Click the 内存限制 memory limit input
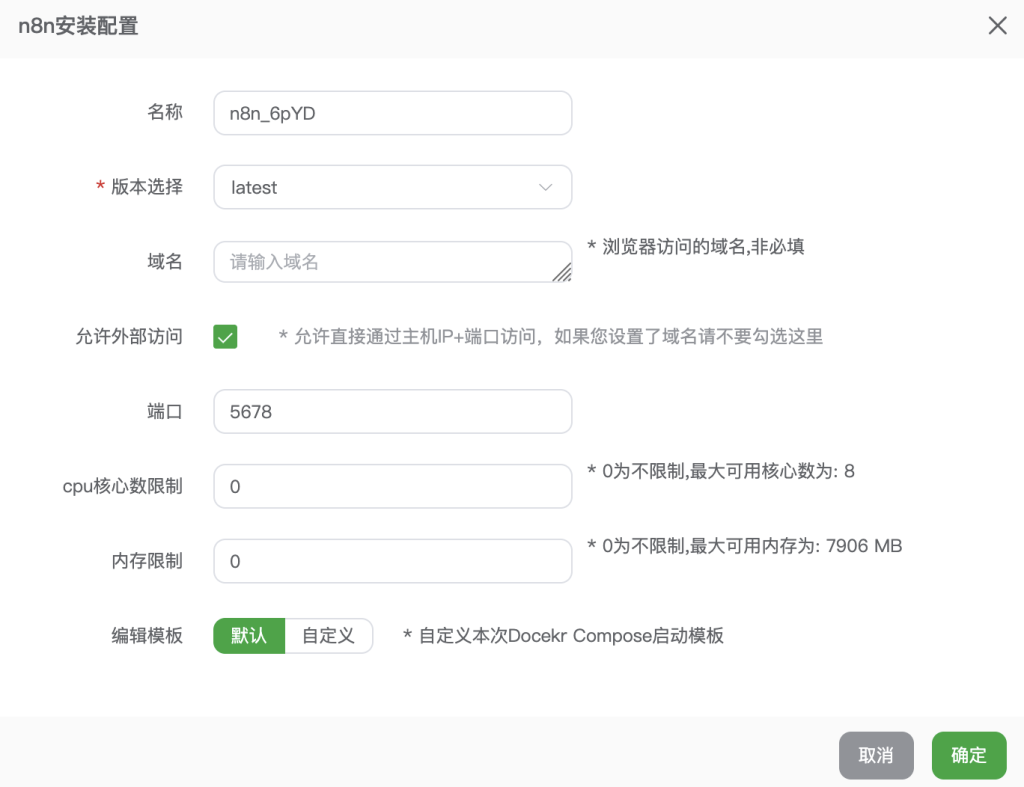 click(392, 561)
